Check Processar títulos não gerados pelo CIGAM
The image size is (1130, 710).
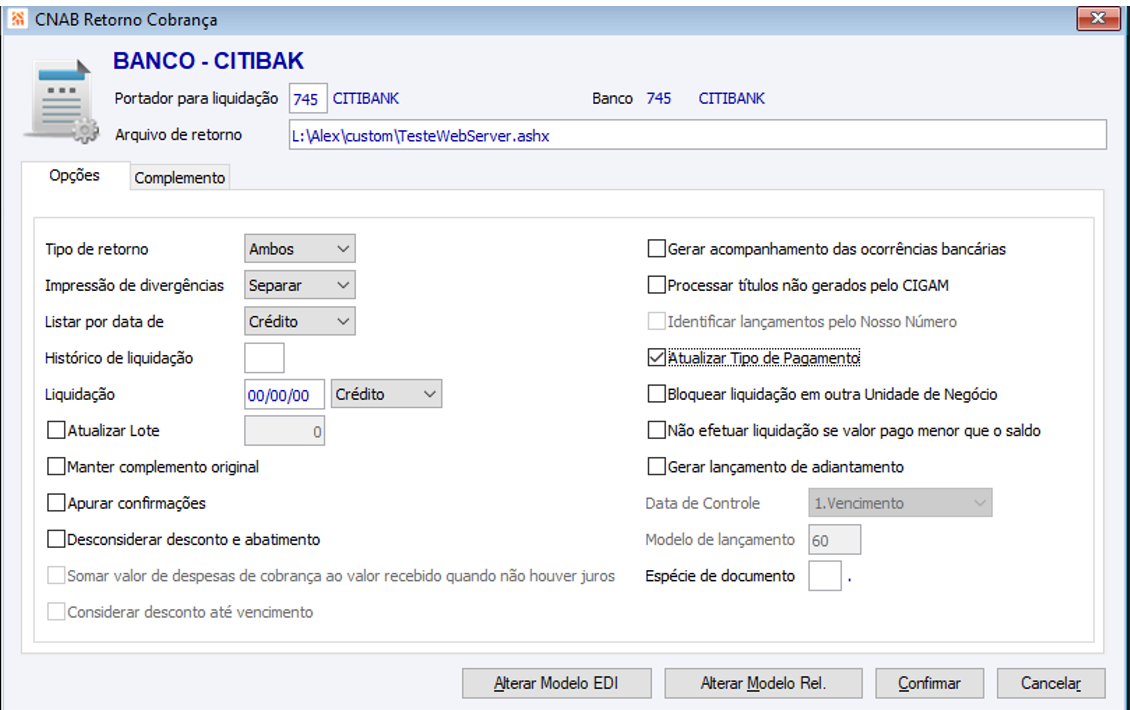pos(657,285)
